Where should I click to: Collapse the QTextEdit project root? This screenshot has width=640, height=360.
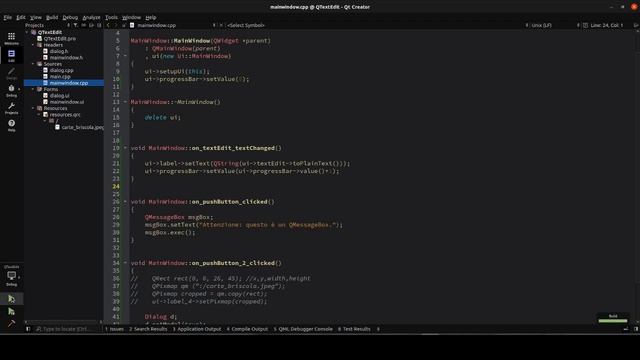point(27,32)
